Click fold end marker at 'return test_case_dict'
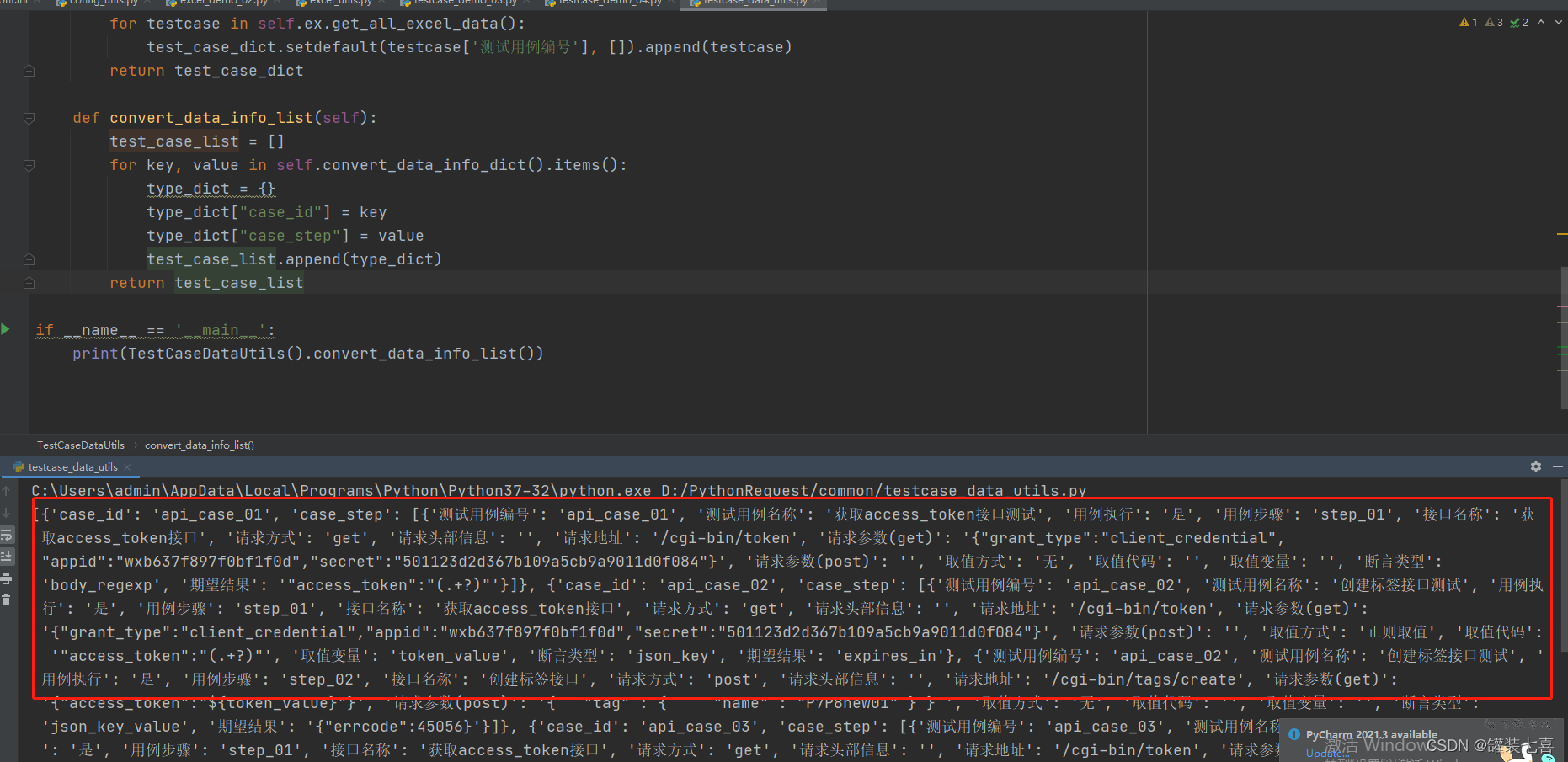Screen dimensions: 1568x762 coord(29,71)
